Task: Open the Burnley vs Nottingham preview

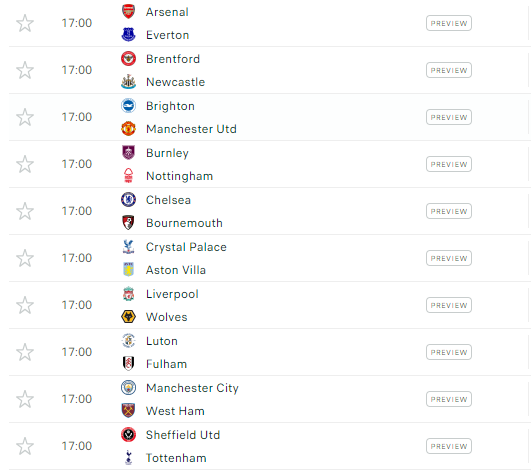Action: click(449, 164)
